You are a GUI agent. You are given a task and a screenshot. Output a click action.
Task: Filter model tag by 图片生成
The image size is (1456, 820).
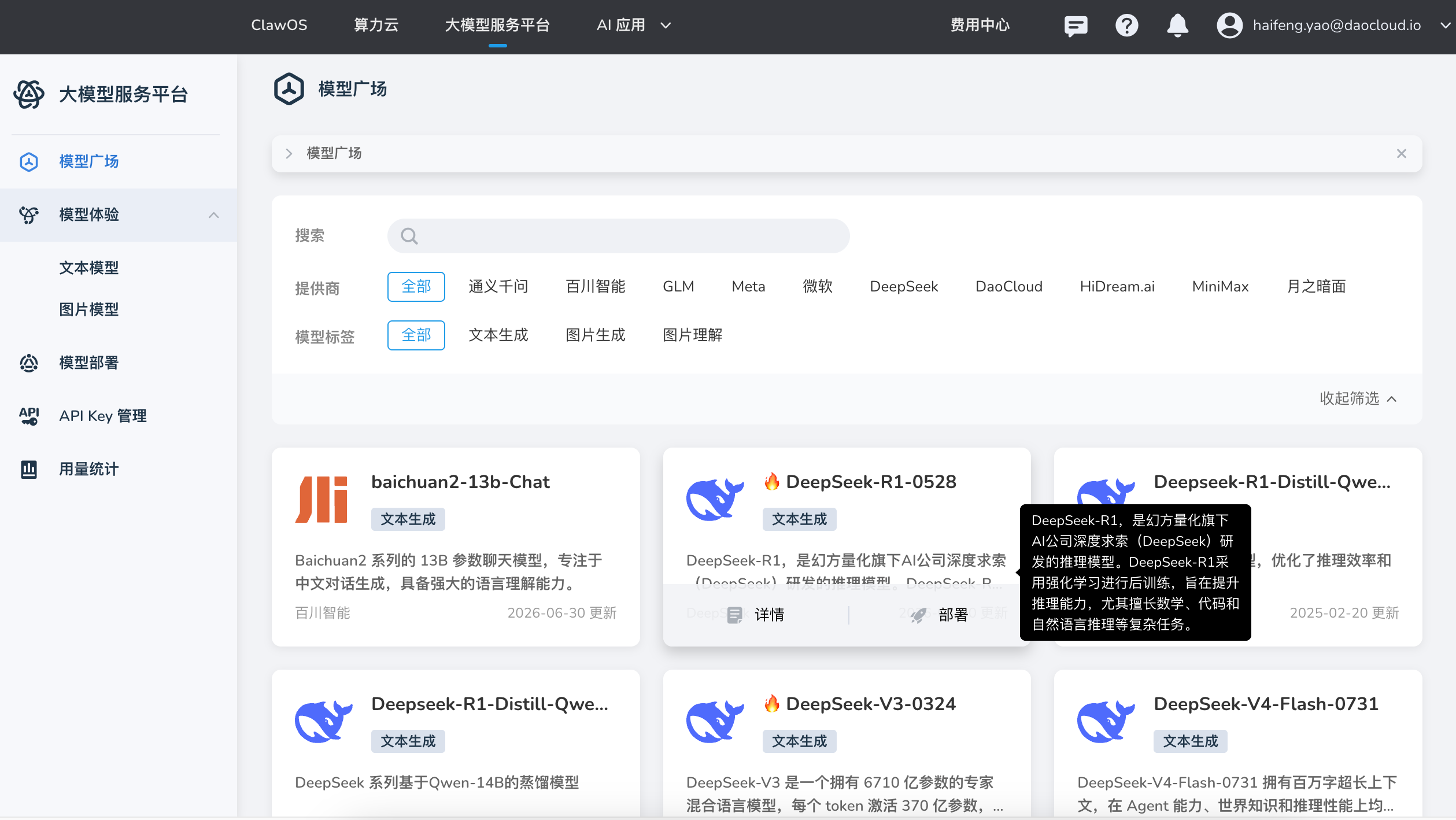(596, 335)
